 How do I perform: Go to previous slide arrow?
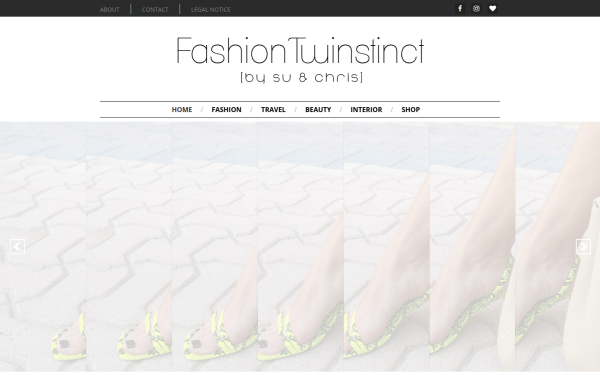coord(17,246)
